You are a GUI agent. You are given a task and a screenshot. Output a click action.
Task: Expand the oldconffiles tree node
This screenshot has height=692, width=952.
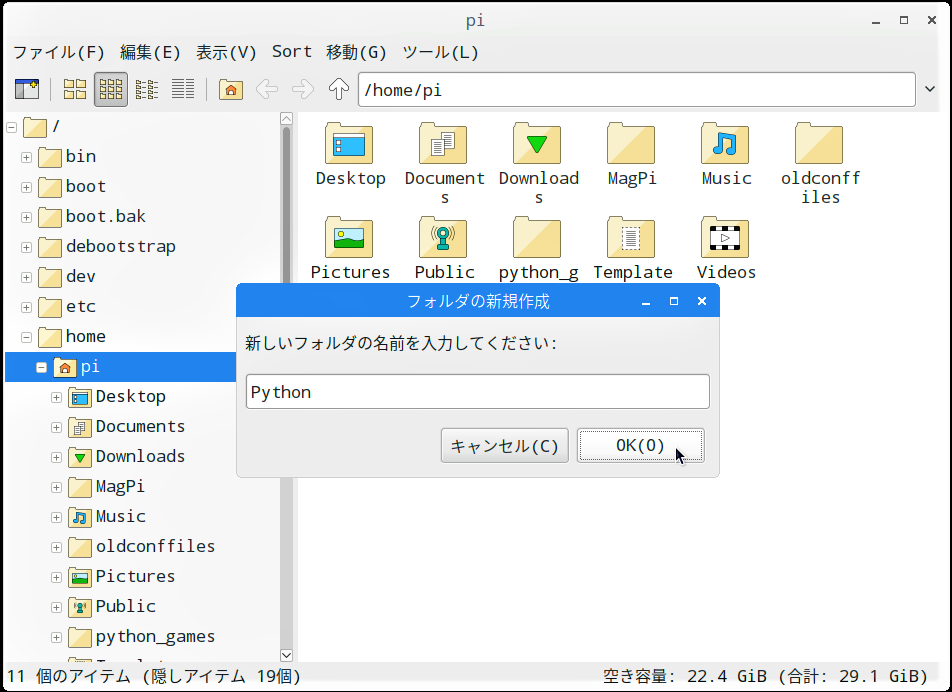[56, 547]
